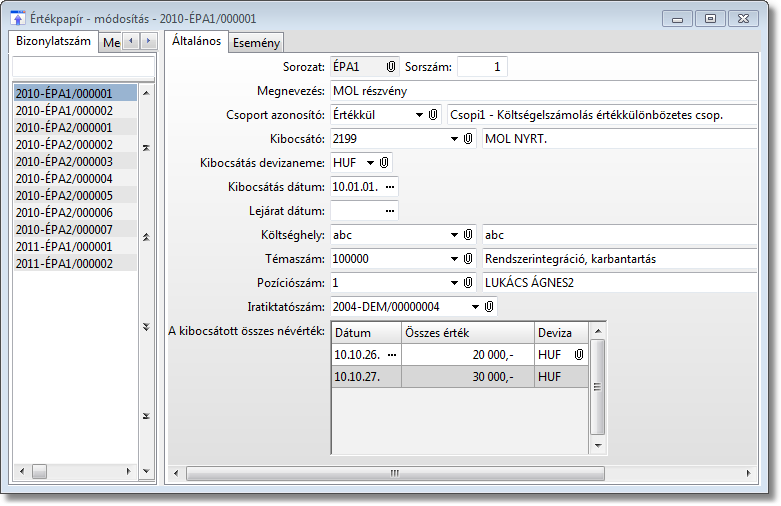Select document 2011-ÉPA1/000001 in list
The width and height of the screenshot is (781, 506).
75,246
